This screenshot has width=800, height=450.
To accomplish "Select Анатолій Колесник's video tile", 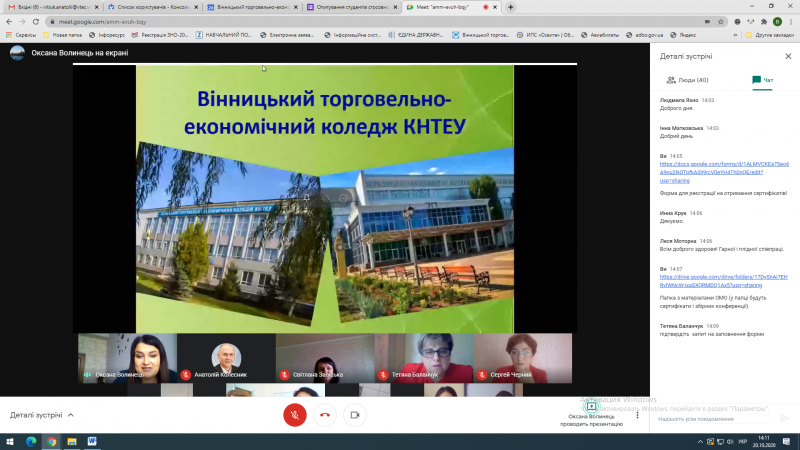I will (x=226, y=358).
